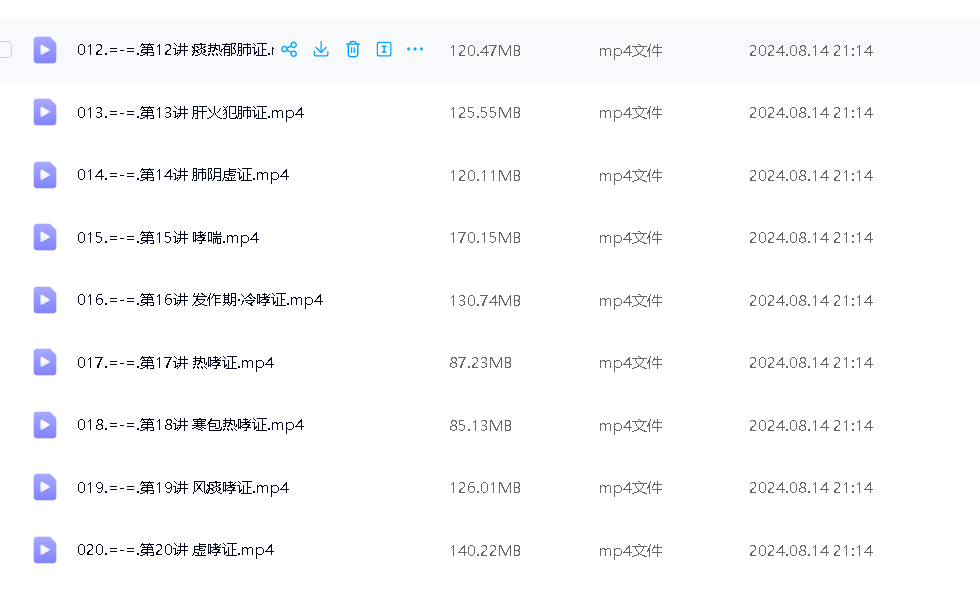This screenshot has width=980, height=591.
Task: Click the video icon of 第13讲 肝火犯肺证
Action: tap(45, 112)
